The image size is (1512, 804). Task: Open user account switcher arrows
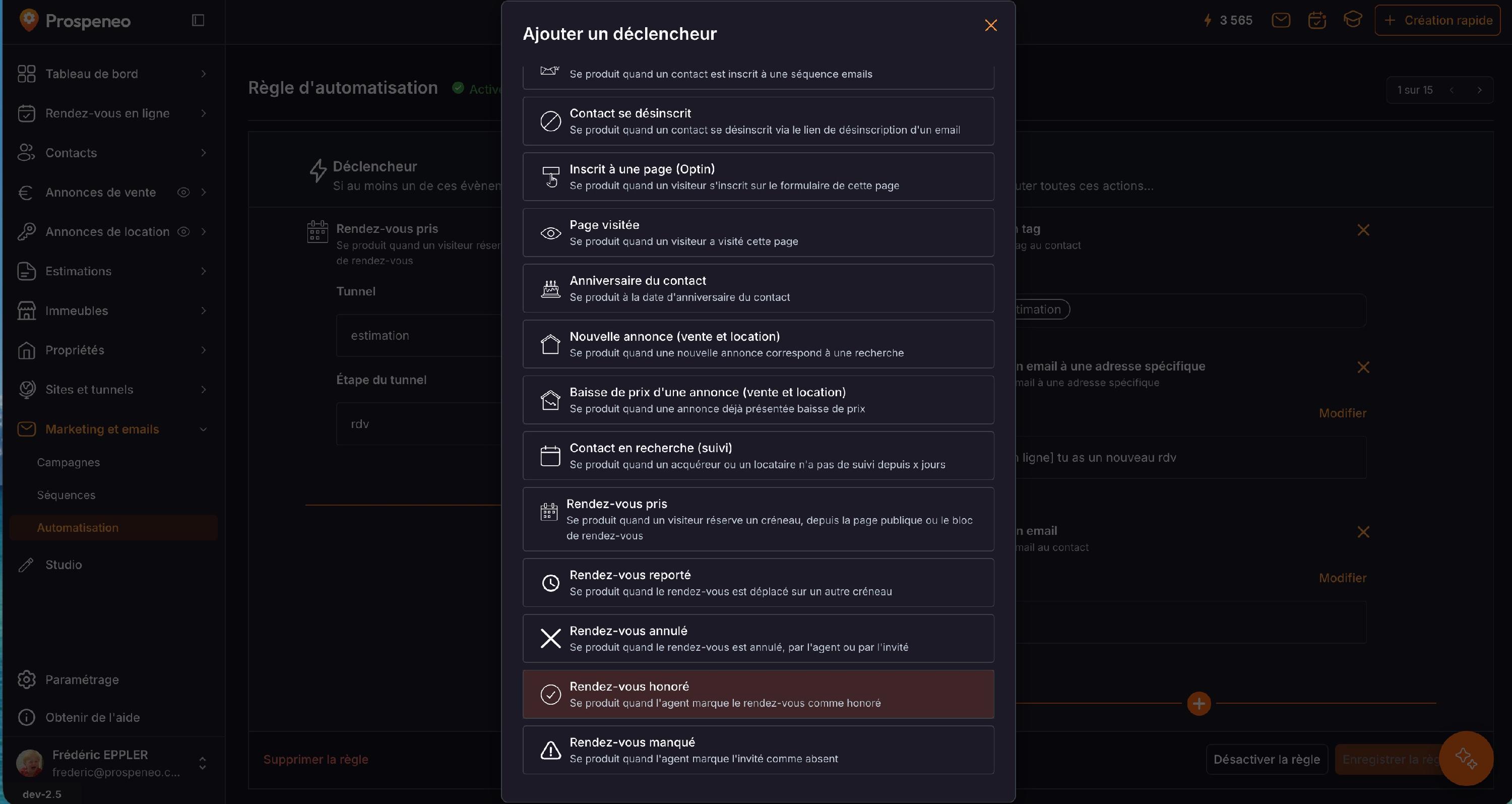[203, 764]
